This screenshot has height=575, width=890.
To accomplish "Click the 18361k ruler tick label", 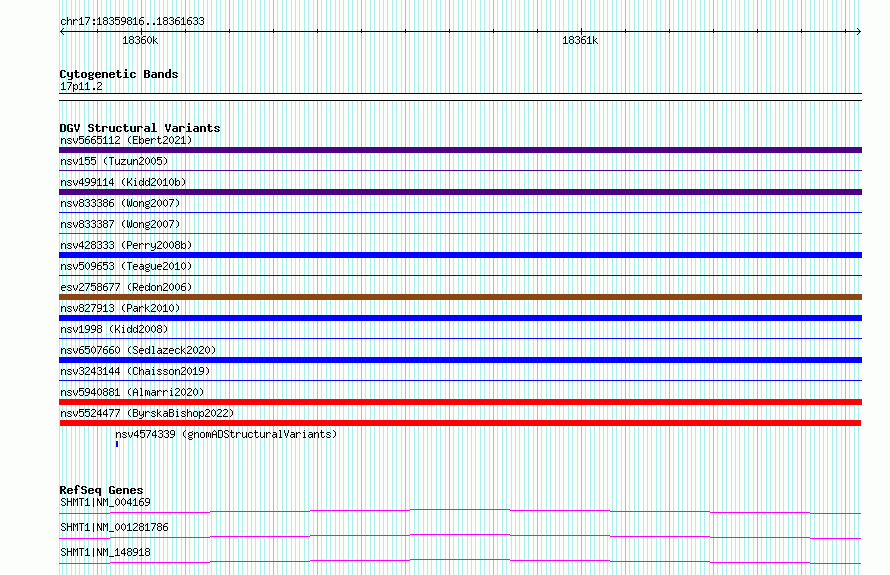I will 580,41.
